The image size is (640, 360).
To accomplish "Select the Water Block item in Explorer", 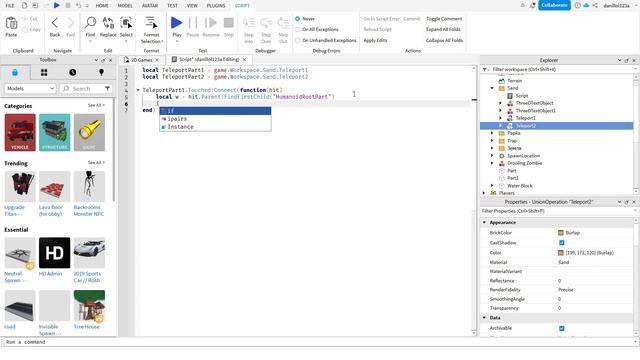I will (x=520, y=186).
